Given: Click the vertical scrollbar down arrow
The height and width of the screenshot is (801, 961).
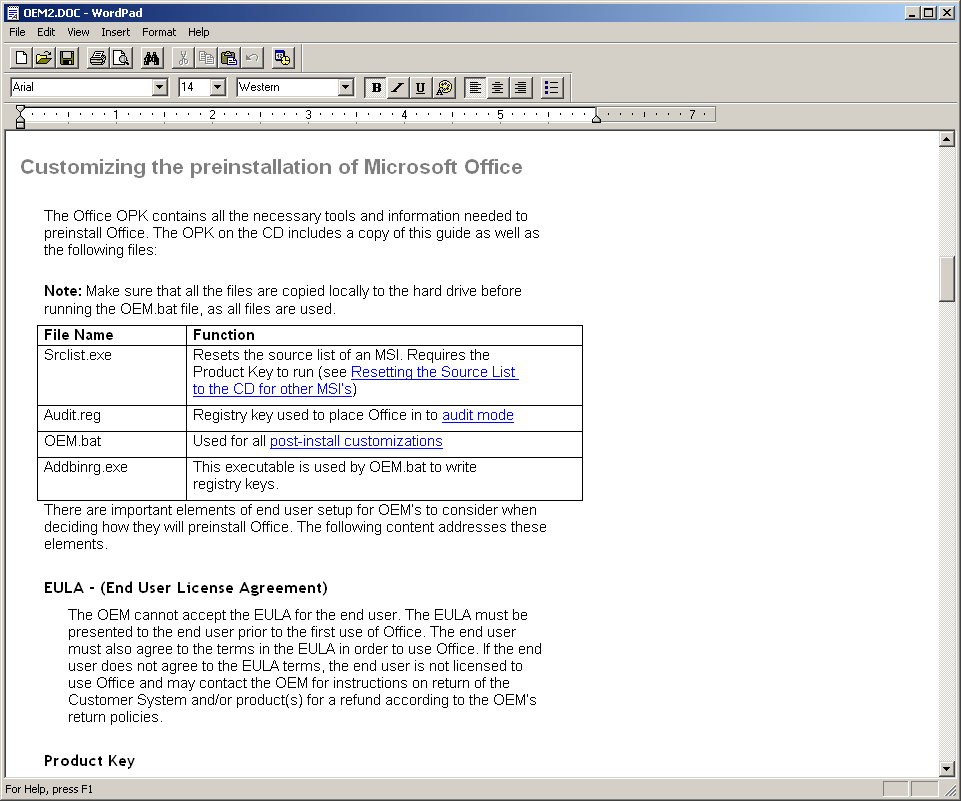Looking at the screenshot, I should (946, 769).
